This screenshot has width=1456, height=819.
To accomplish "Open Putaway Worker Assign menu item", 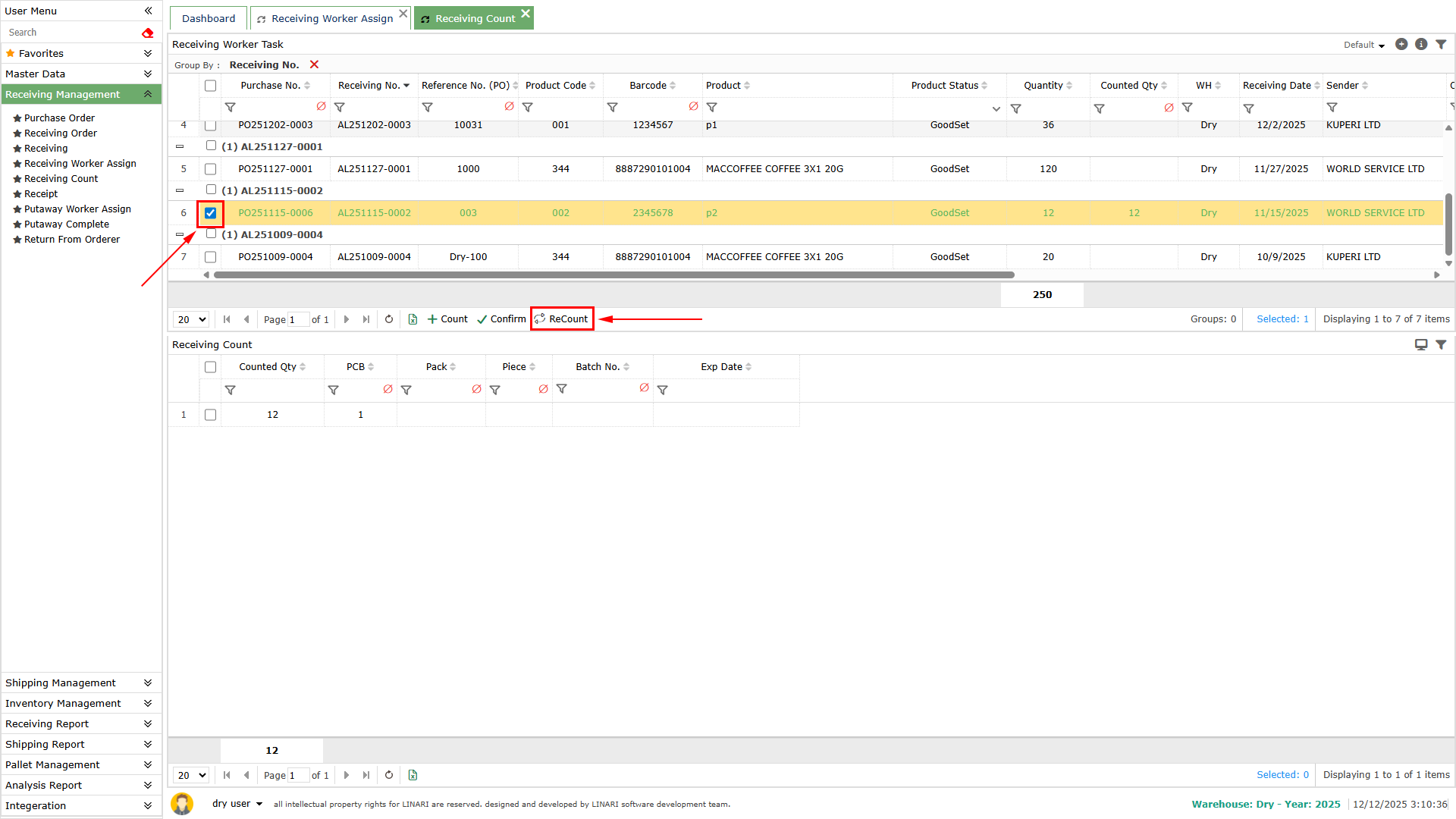I will tap(77, 209).
